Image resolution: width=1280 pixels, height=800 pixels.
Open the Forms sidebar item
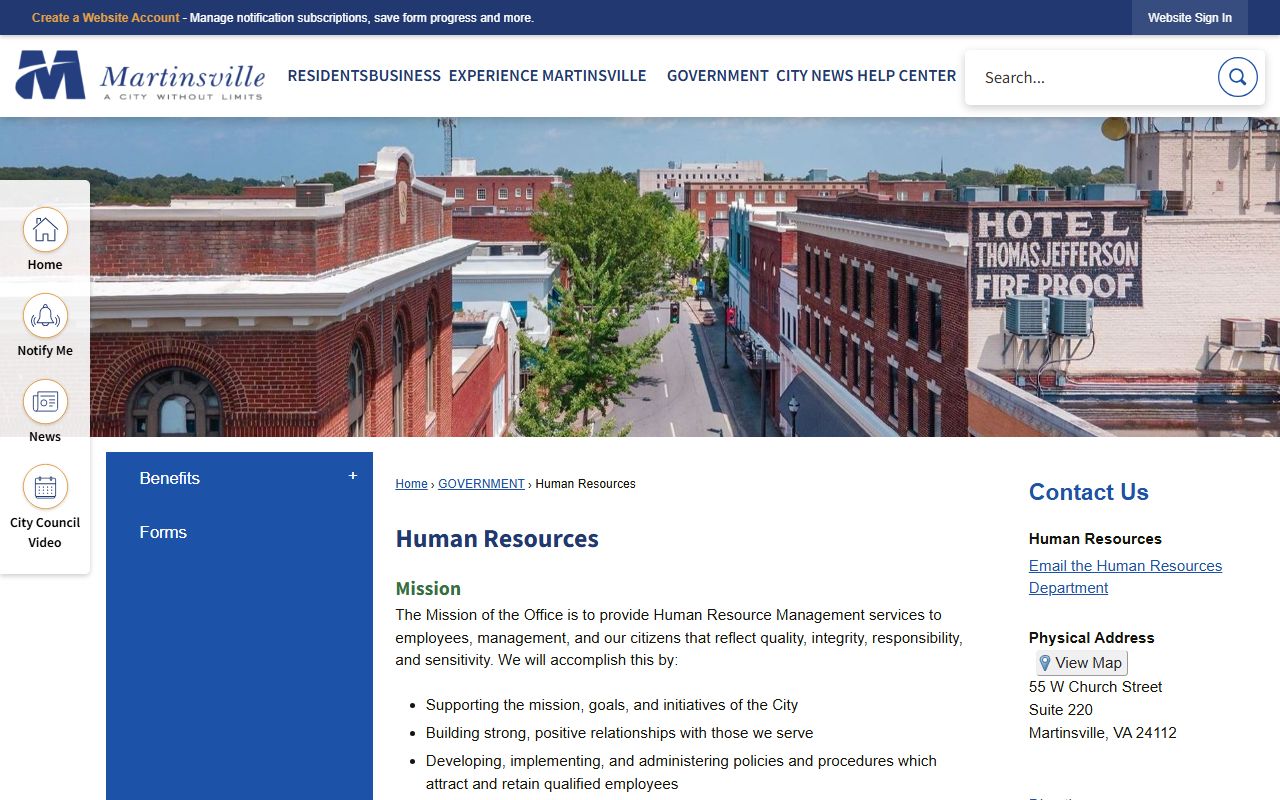pos(163,532)
